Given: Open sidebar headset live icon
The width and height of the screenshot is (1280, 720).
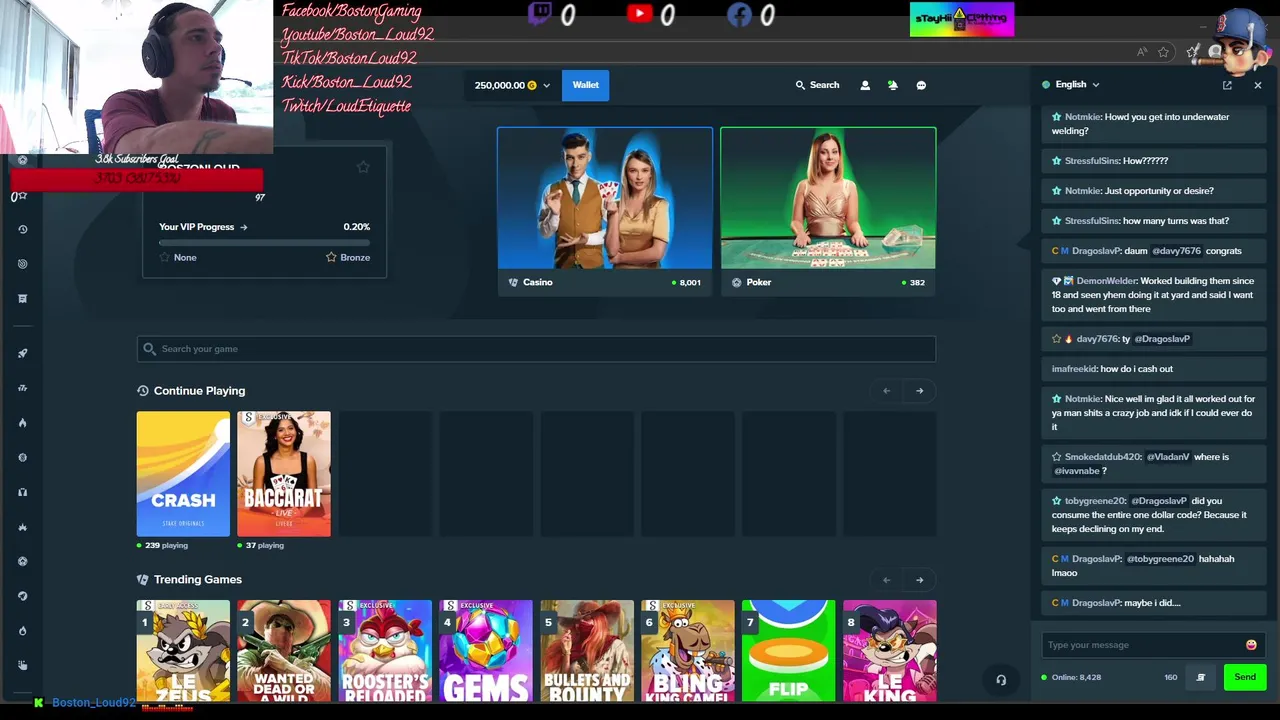Looking at the screenshot, I should click(22, 492).
